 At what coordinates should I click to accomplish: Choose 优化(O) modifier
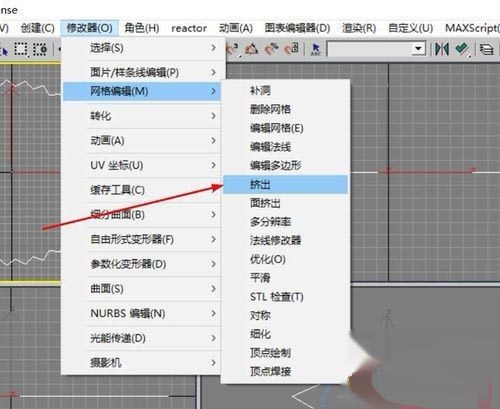coord(285,259)
